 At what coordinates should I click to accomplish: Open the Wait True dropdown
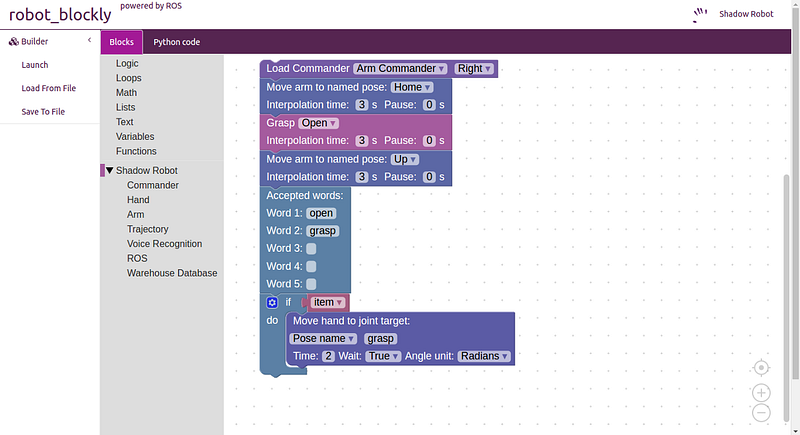pyautogui.click(x=383, y=356)
